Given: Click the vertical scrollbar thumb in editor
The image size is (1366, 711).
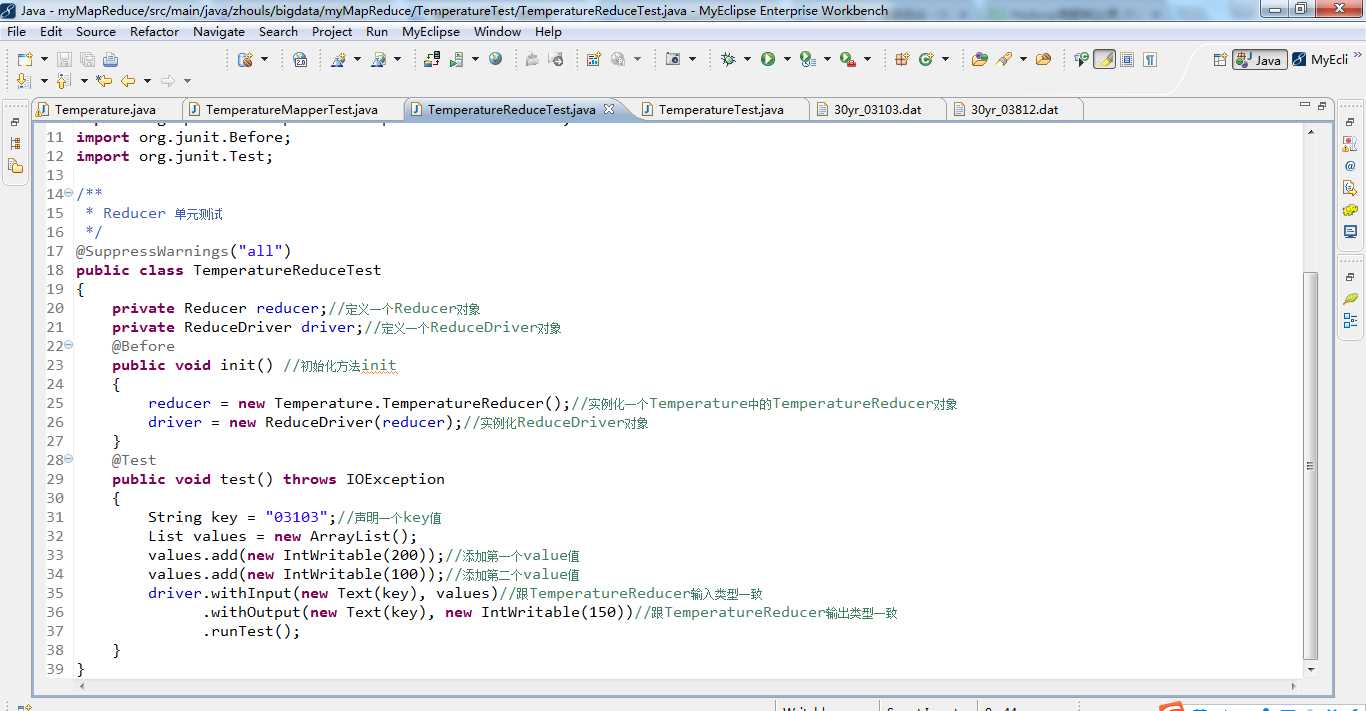Looking at the screenshot, I should click(x=1311, y=465).
